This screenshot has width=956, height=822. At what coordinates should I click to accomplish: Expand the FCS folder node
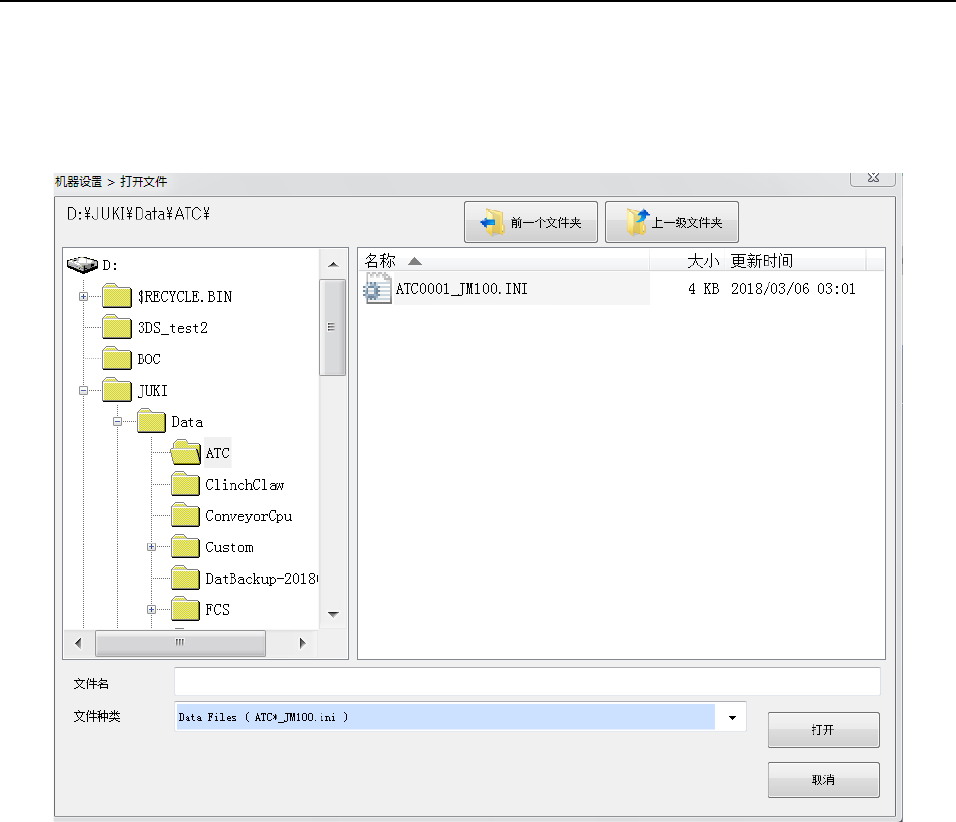click(x=152, y=609)
